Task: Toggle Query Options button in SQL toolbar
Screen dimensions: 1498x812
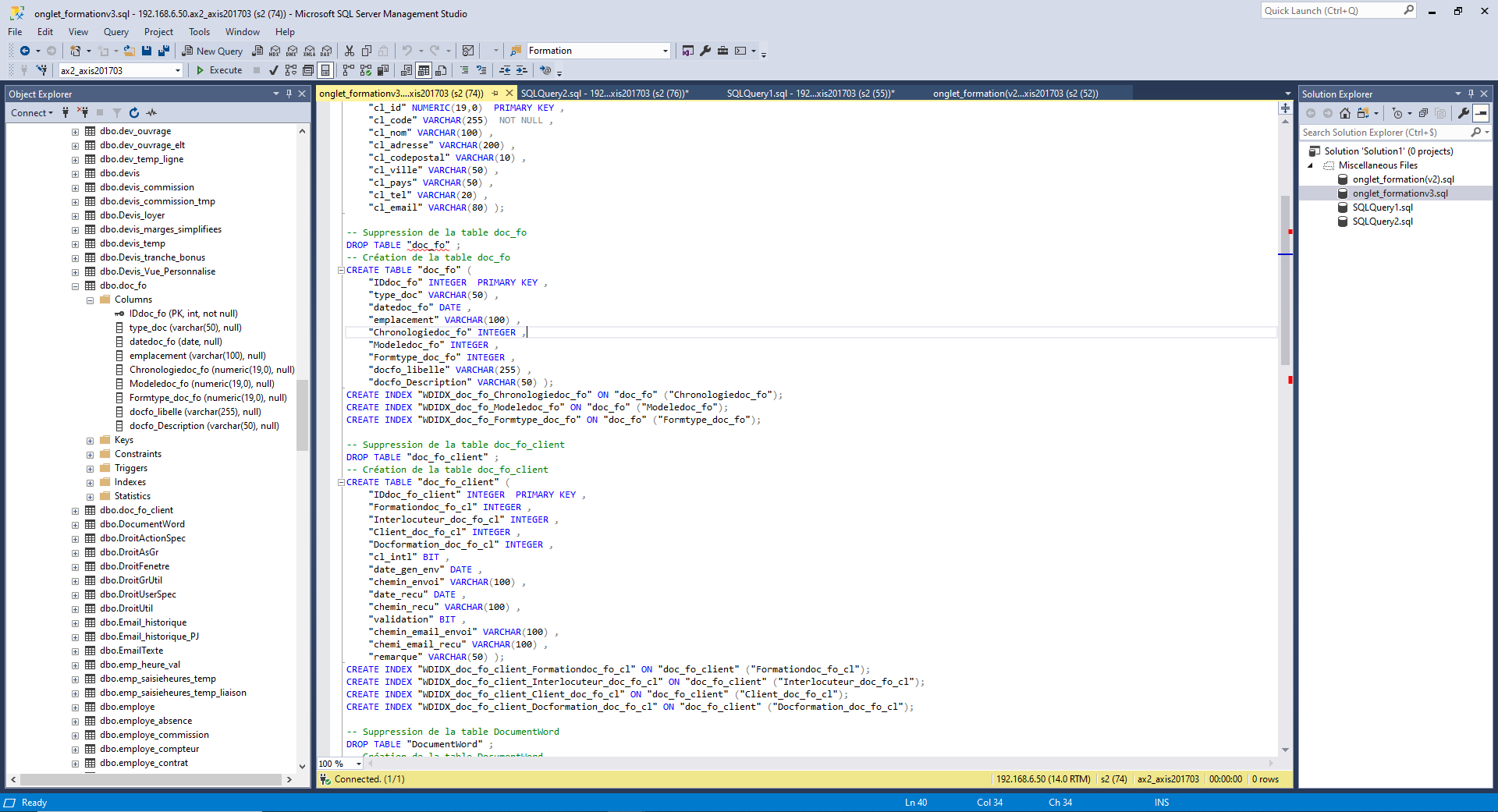Action: tap(308, 70)
